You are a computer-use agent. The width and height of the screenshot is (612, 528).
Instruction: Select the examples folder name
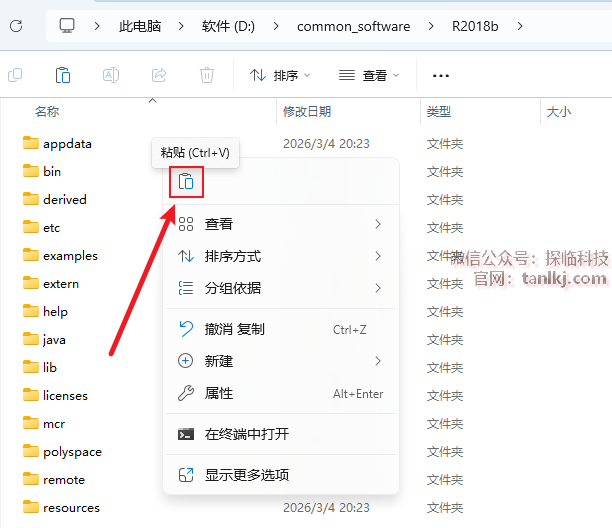click(x=70, y=256)
